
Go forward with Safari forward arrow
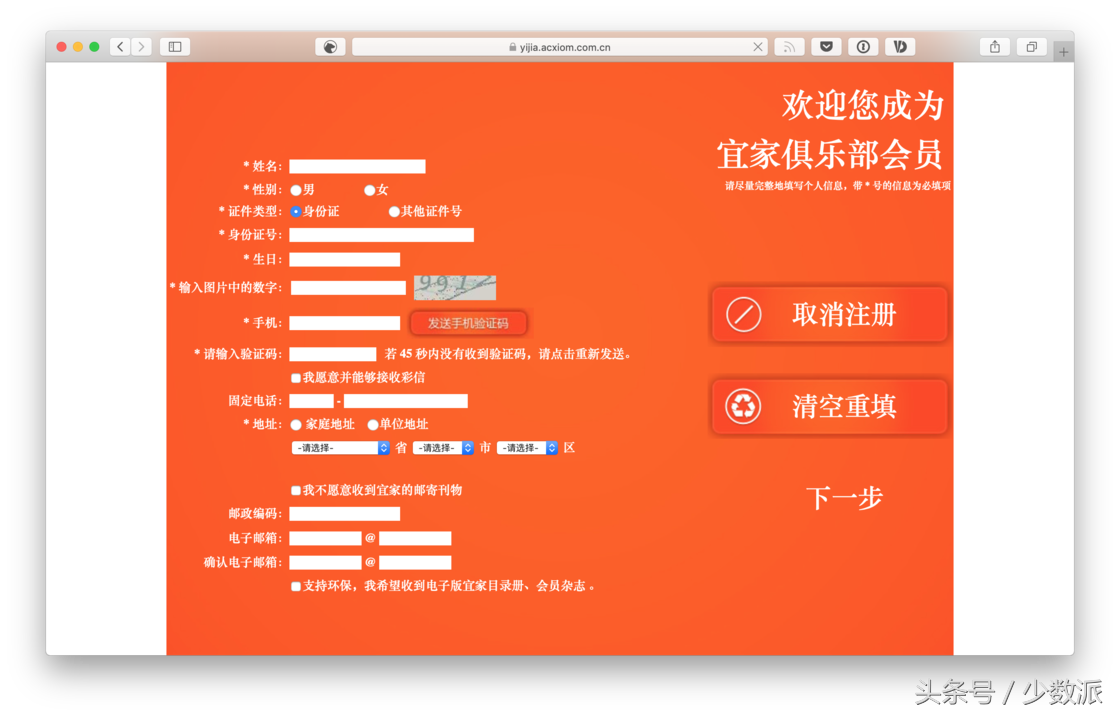point(141,47)
